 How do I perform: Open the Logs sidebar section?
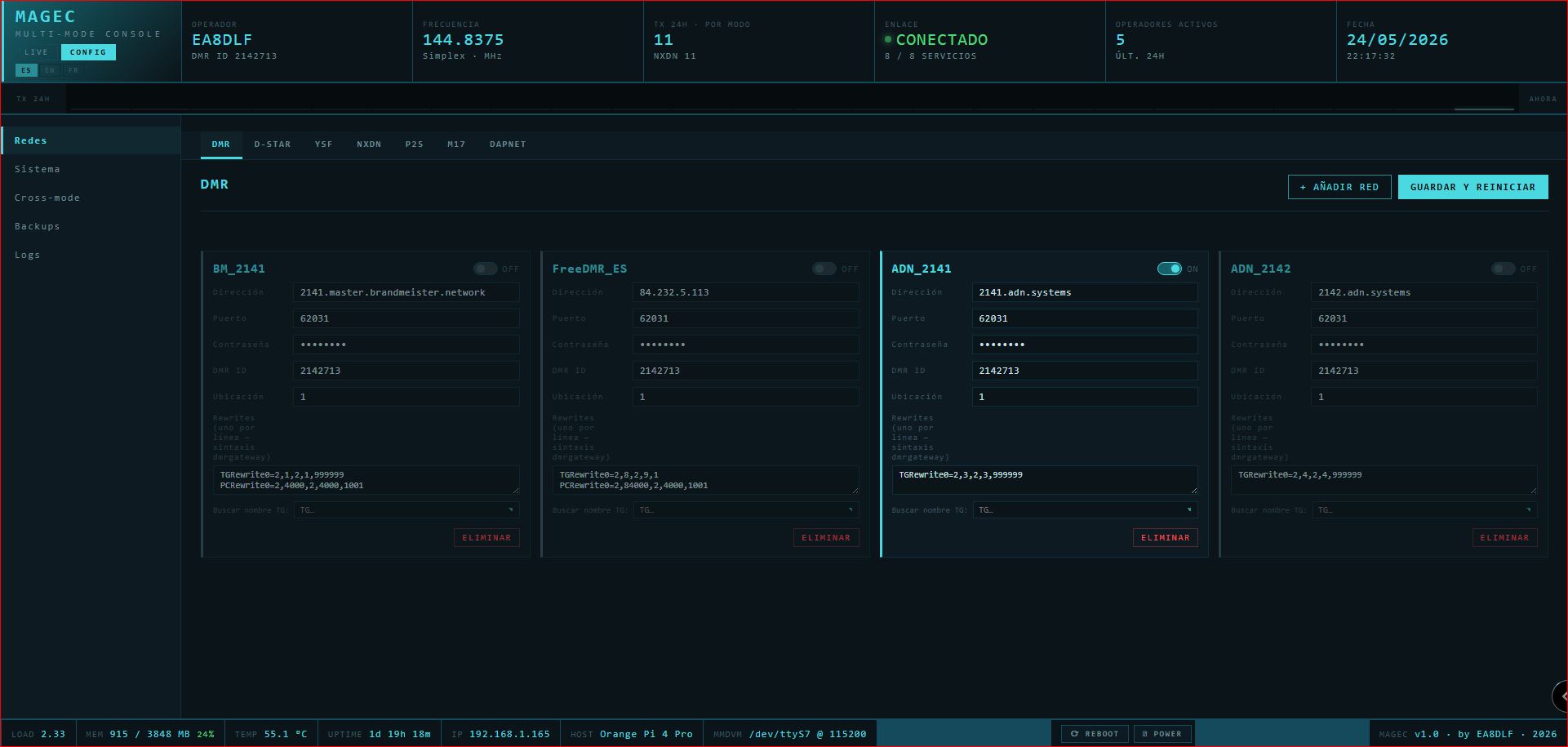coord(91,255)
